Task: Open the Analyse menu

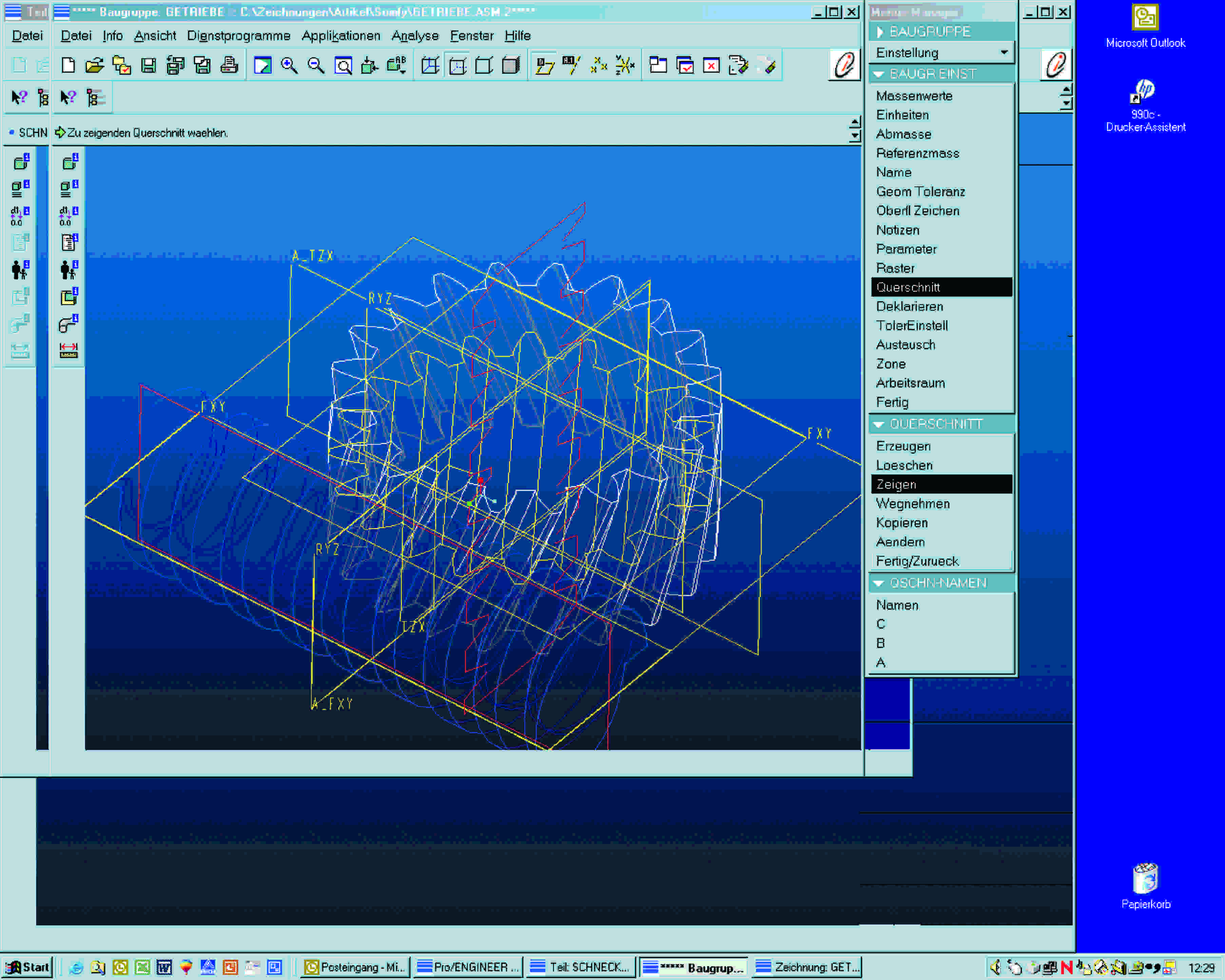Action: 415,36
